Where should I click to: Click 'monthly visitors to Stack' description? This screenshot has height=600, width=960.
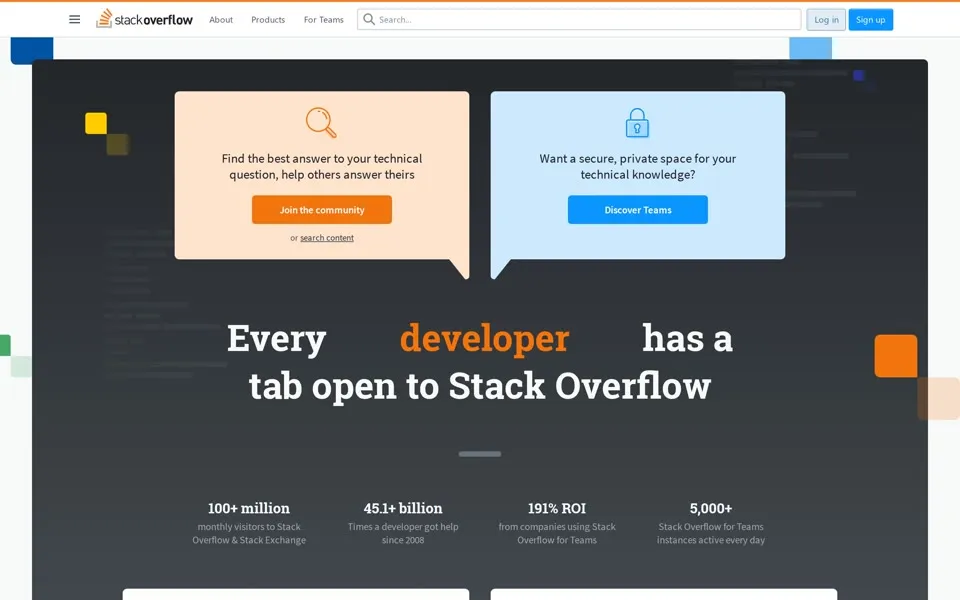click(249, 527)
